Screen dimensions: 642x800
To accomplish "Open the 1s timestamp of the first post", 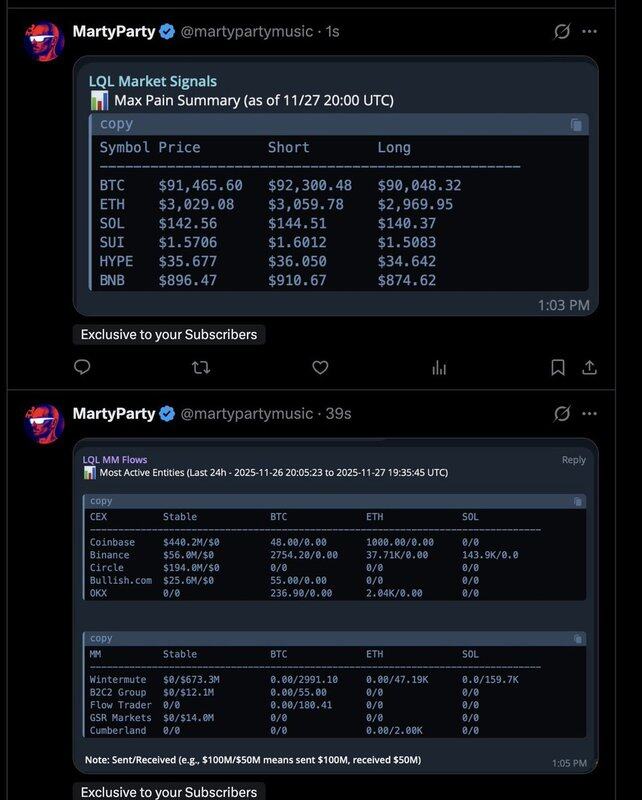I will click(332, 31).
